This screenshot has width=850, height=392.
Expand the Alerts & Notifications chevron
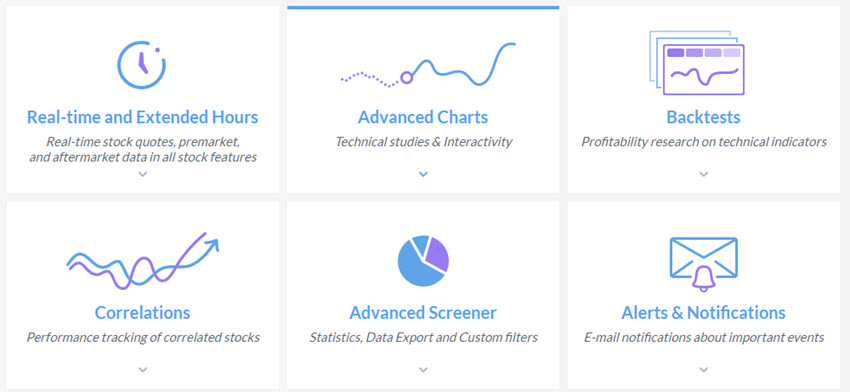704,369
